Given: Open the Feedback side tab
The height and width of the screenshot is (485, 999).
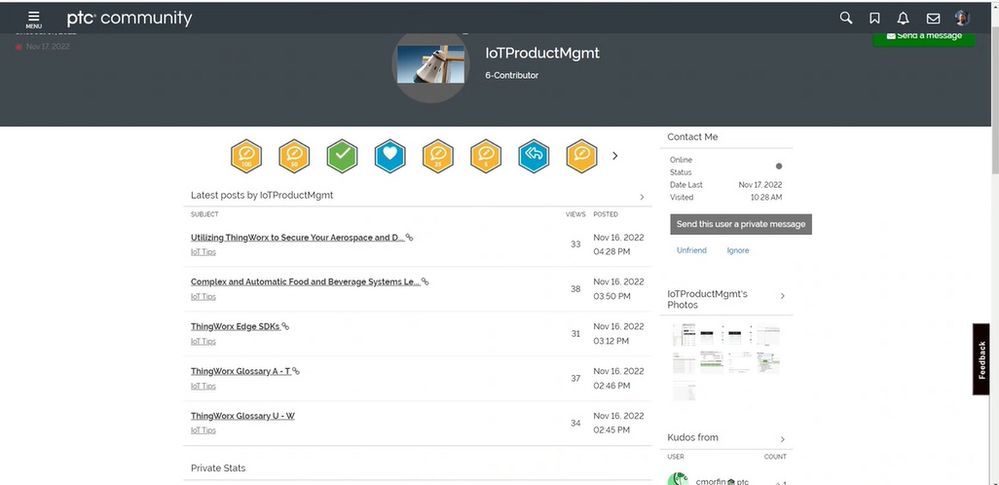Looking at the screenshot, I should tap(982, 359).
